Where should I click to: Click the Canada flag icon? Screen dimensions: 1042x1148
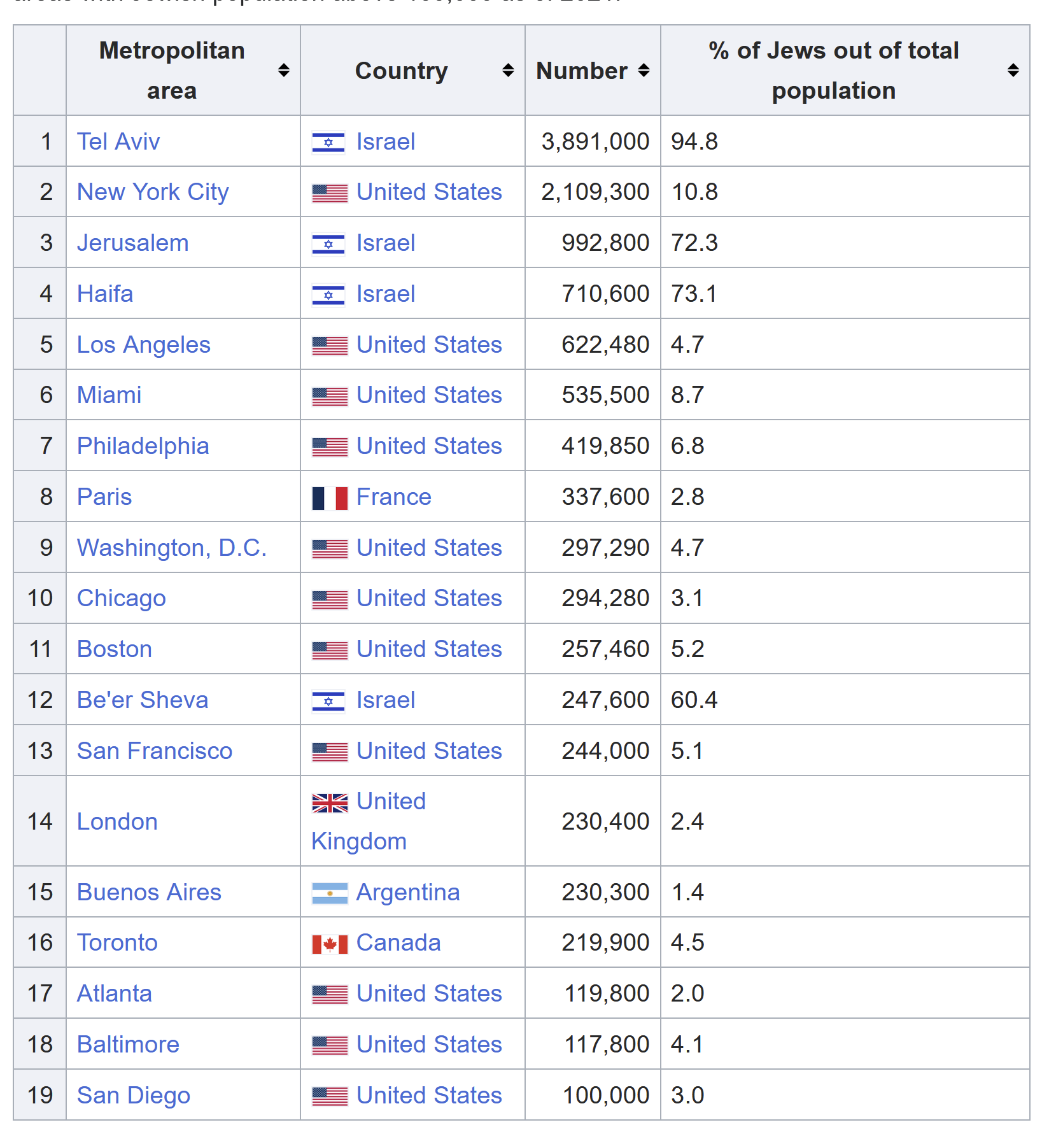tap(330, 944)
